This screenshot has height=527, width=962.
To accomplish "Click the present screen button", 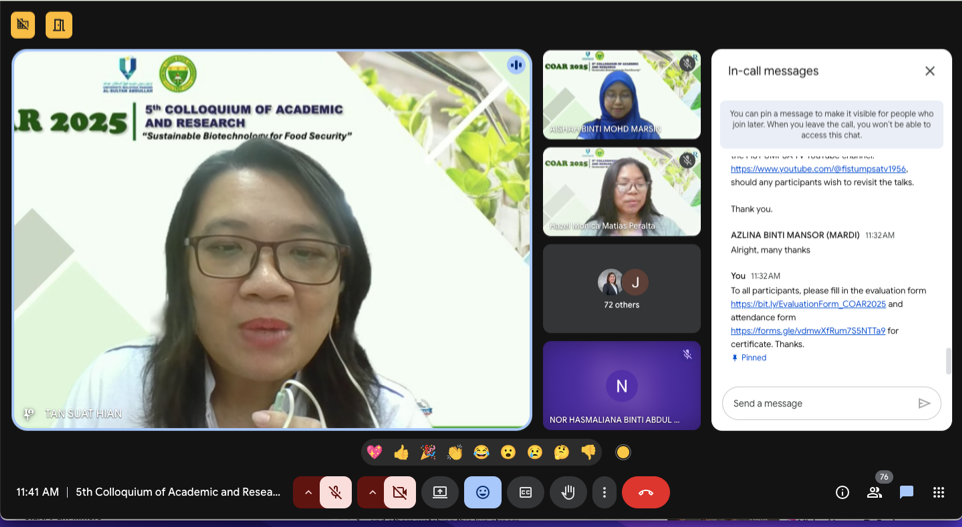I will [x=440, y=492].
